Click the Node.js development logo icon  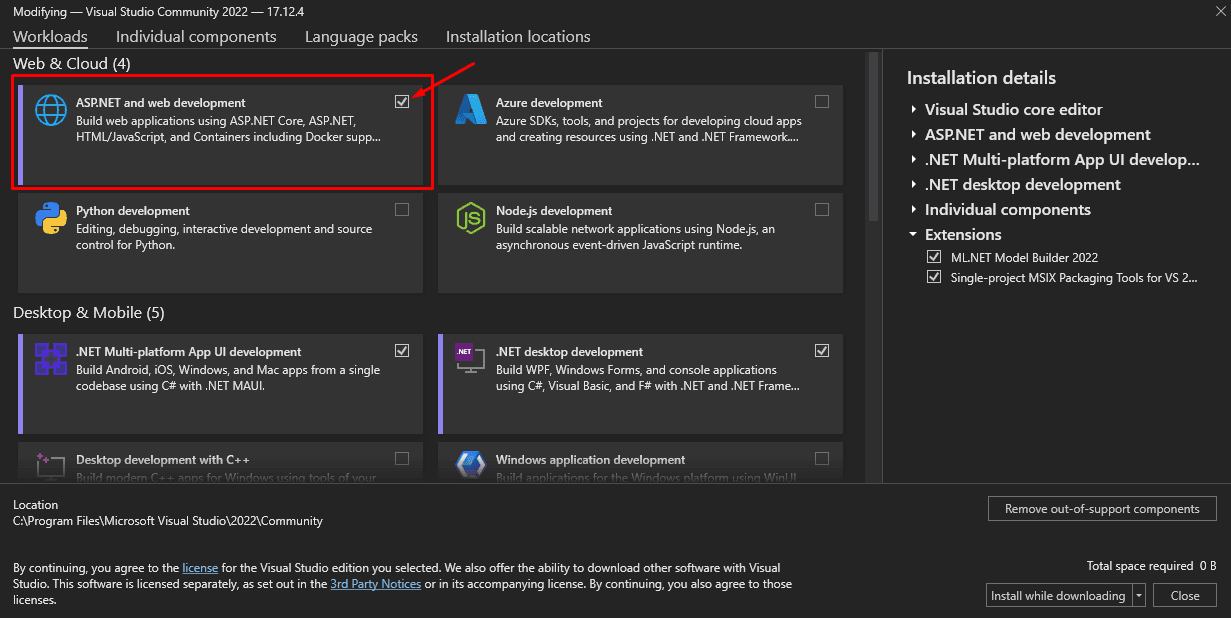pos(470,217)
